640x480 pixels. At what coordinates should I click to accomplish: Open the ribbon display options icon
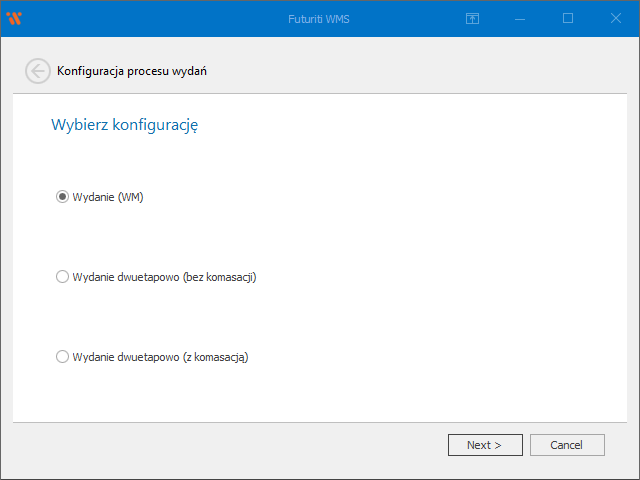click(x=473, y=18)
